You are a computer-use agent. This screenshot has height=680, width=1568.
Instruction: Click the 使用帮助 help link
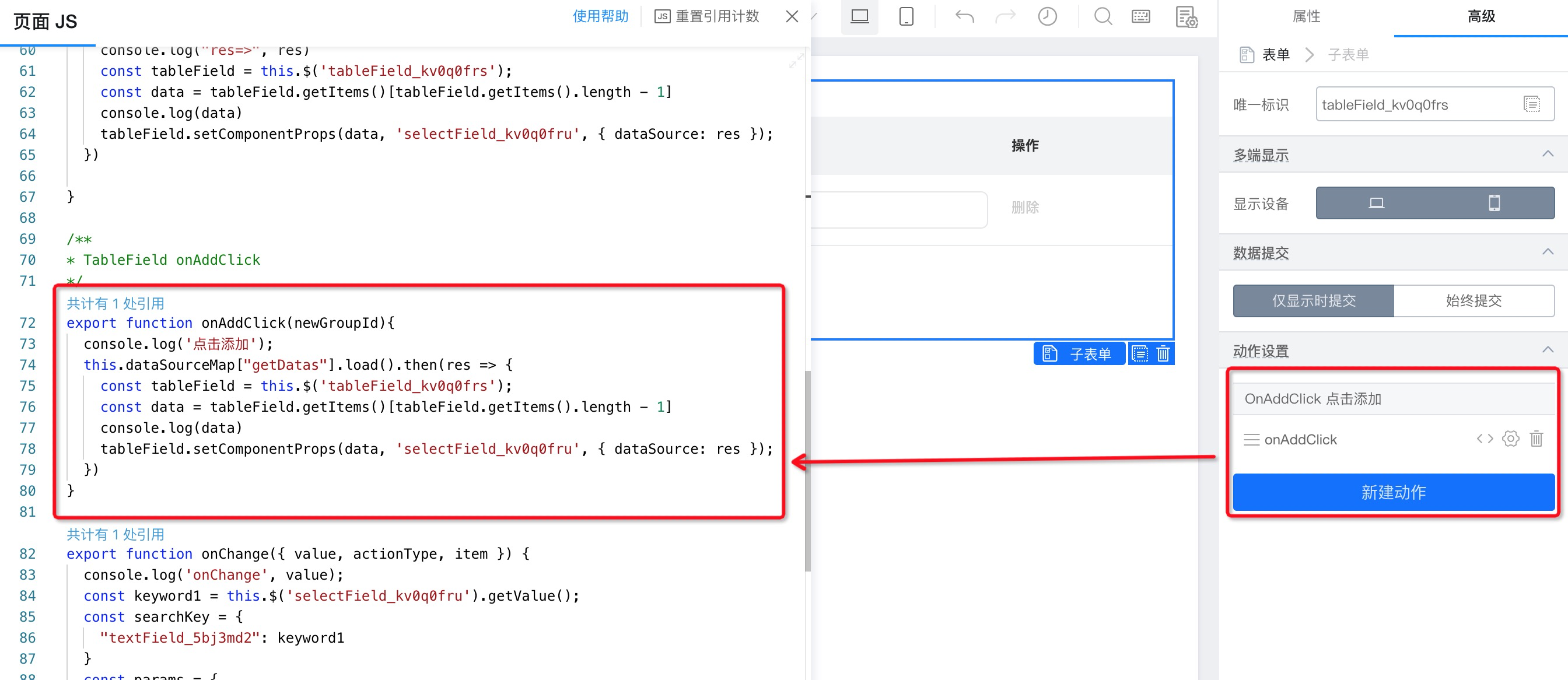click(x=600, y=16)
